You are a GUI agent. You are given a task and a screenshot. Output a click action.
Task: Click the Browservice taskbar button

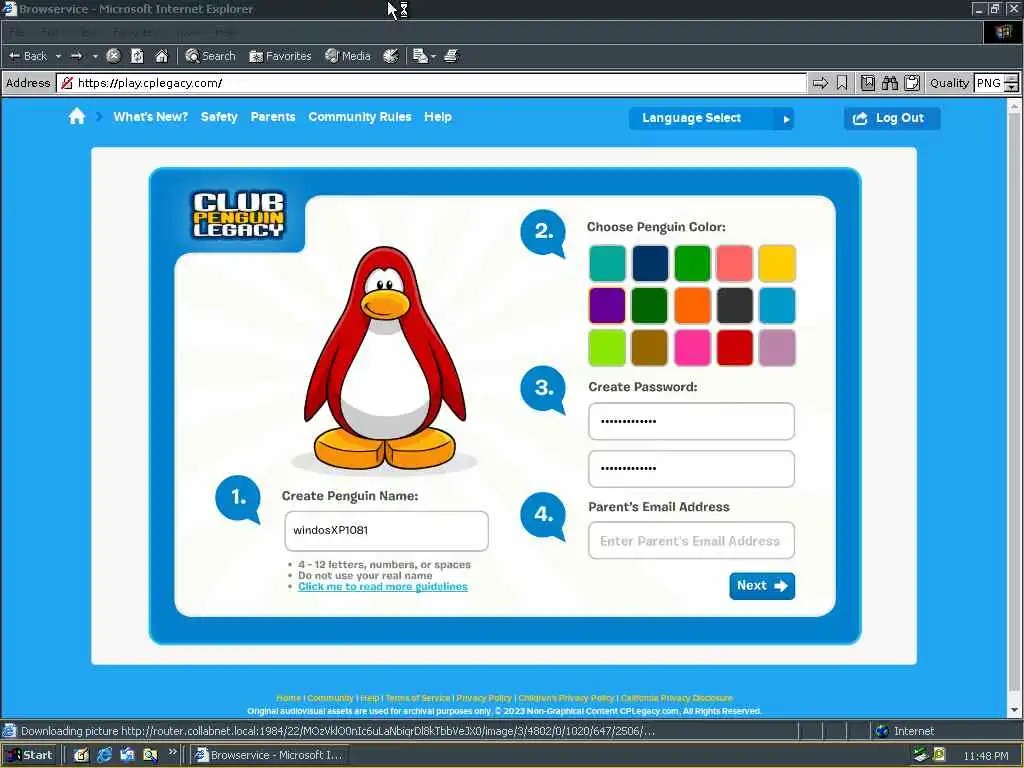pyautogui.click(x=269, y=755)
